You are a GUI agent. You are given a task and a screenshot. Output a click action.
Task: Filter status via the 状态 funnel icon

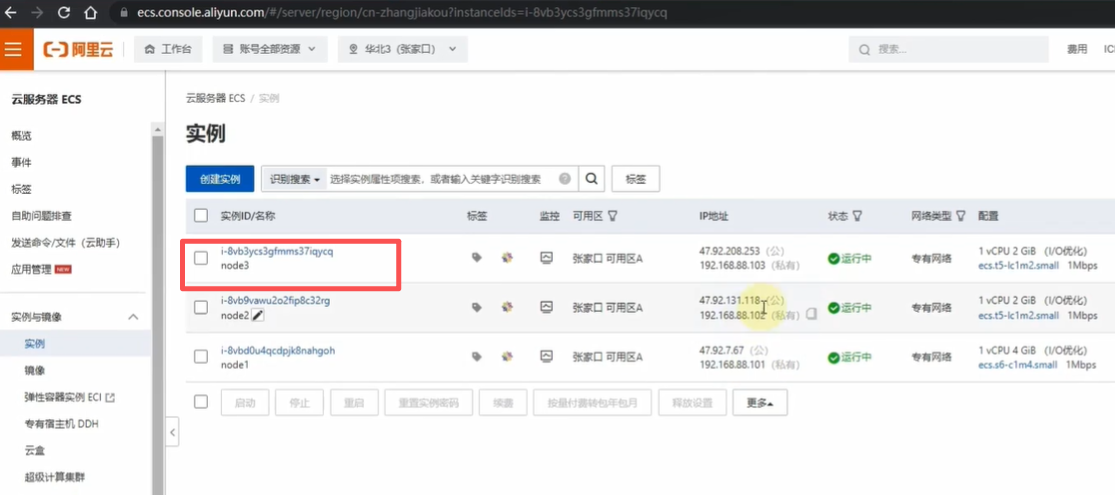tap(858, 215)
